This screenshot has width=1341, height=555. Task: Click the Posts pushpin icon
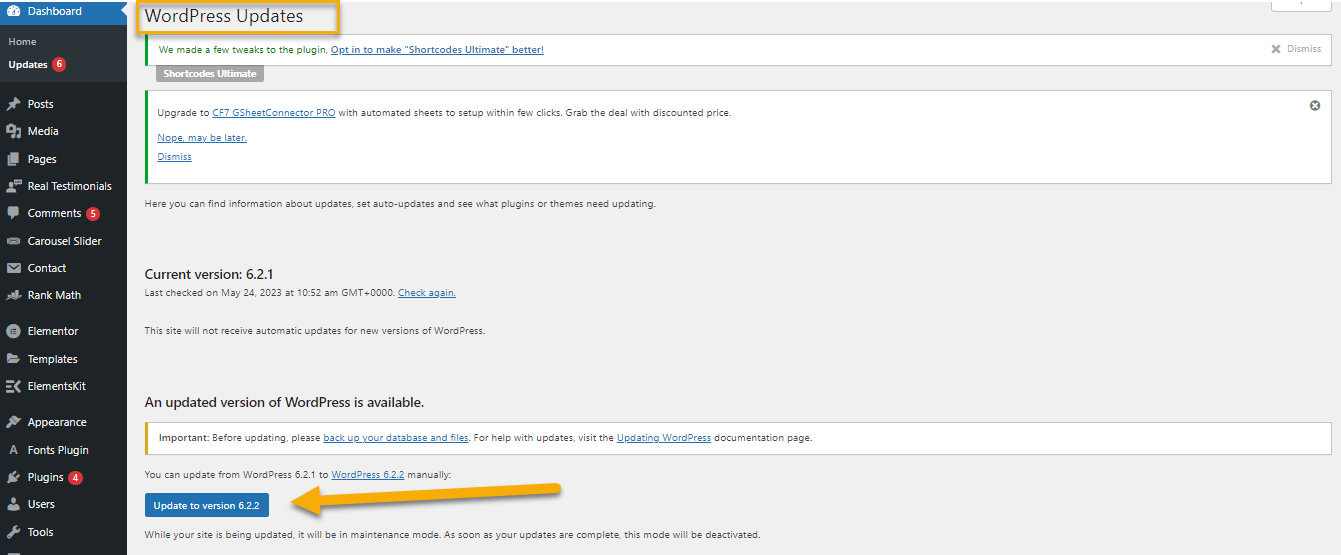point(13,104)
